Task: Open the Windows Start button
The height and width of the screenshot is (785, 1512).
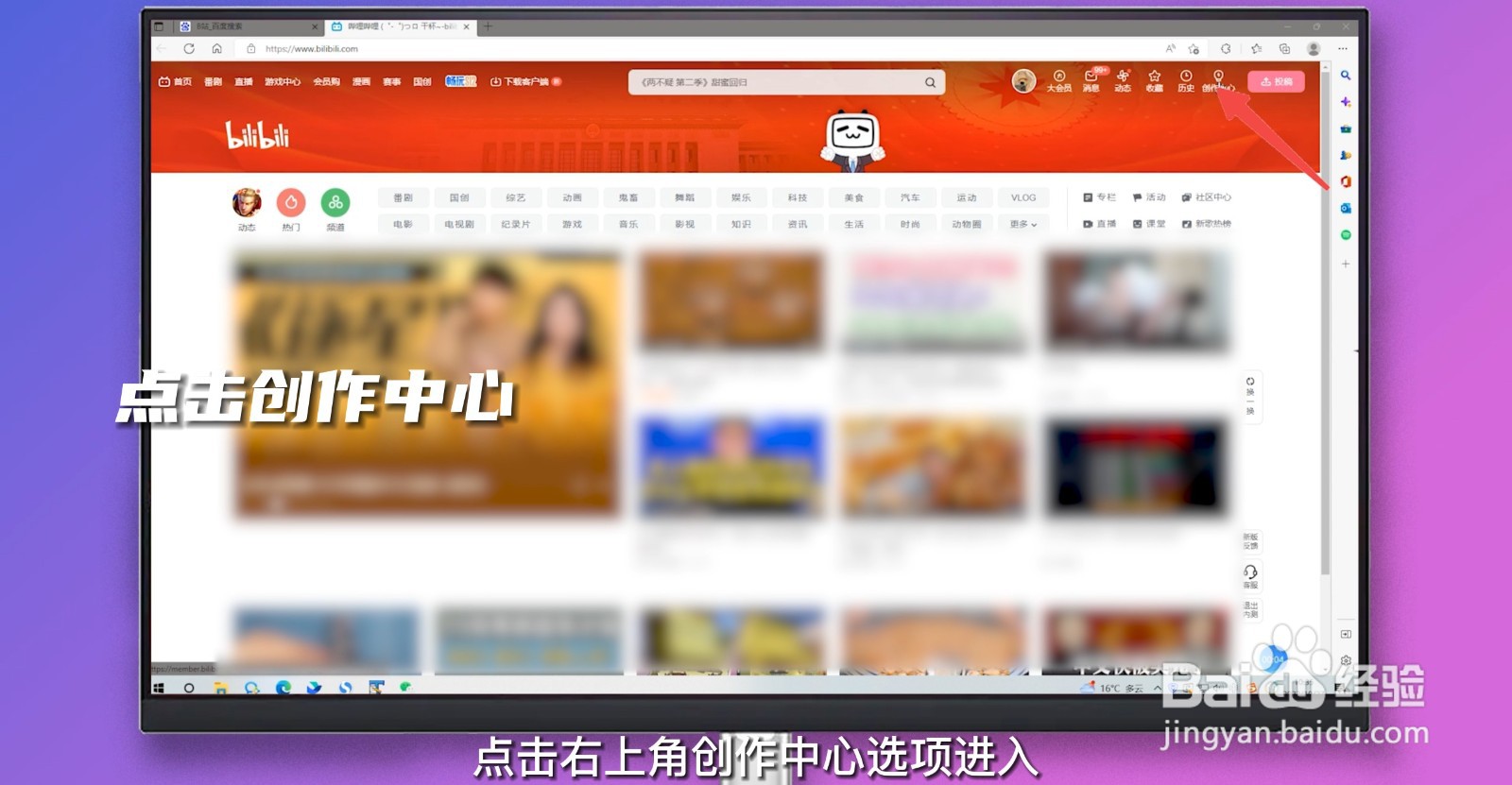Action: pyautogui.click(x=159, y=688)
